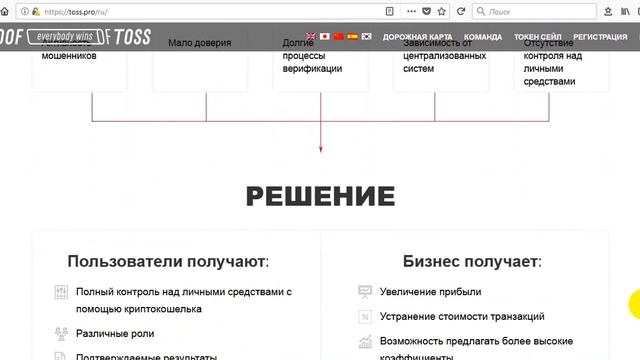
Task: Reload the page with refresh icon
Action: pos(461,11)
